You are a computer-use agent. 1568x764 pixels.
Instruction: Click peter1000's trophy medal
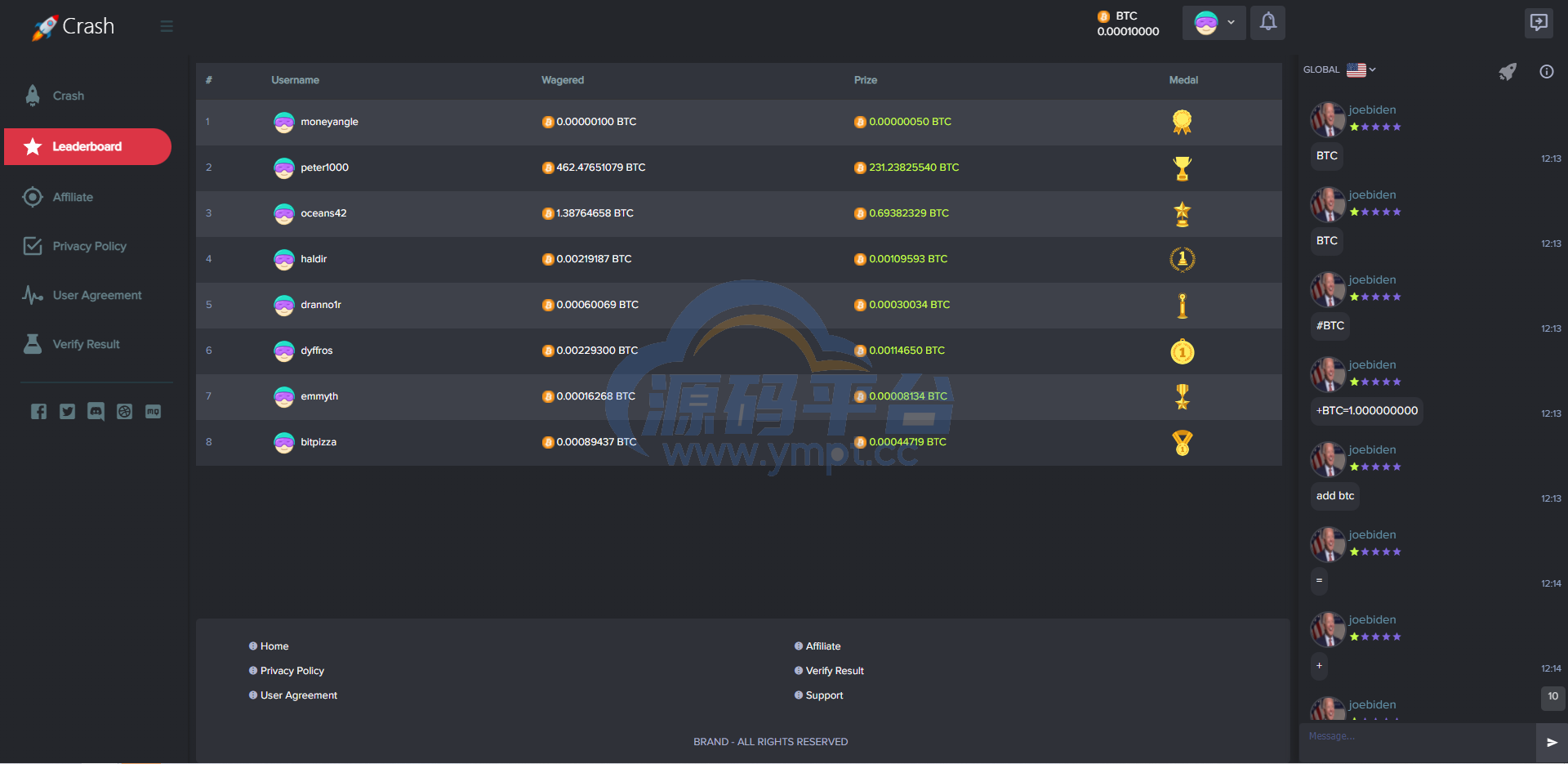pyautogui.click(x=1182, y=168)
